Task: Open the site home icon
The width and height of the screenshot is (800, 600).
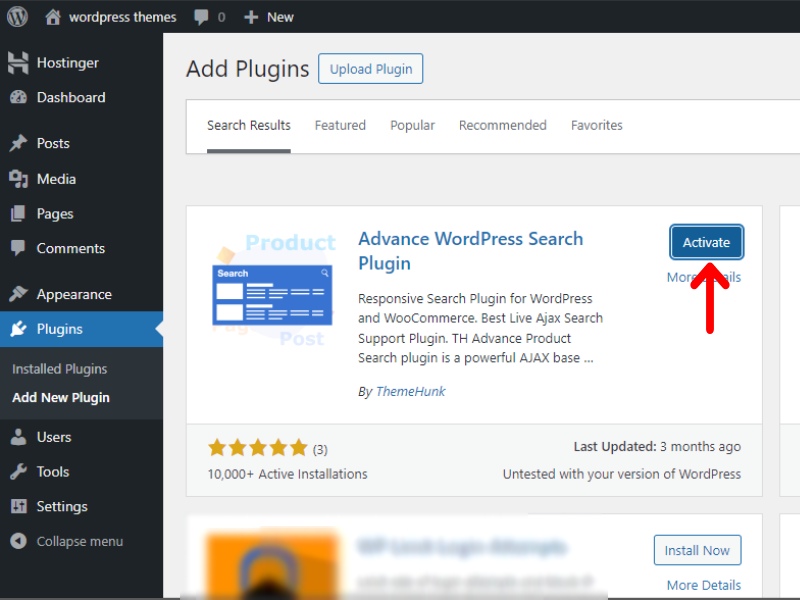Action: (x=53, y=17)
